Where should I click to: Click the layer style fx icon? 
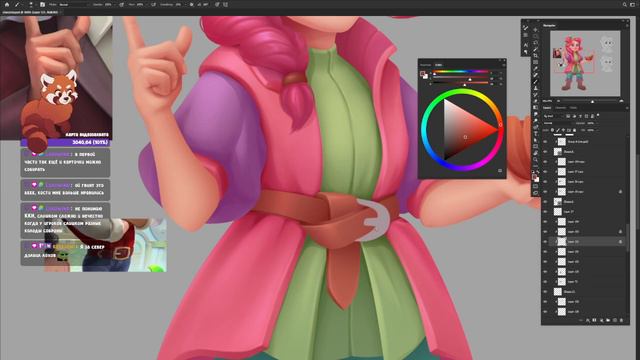point(588,320)
